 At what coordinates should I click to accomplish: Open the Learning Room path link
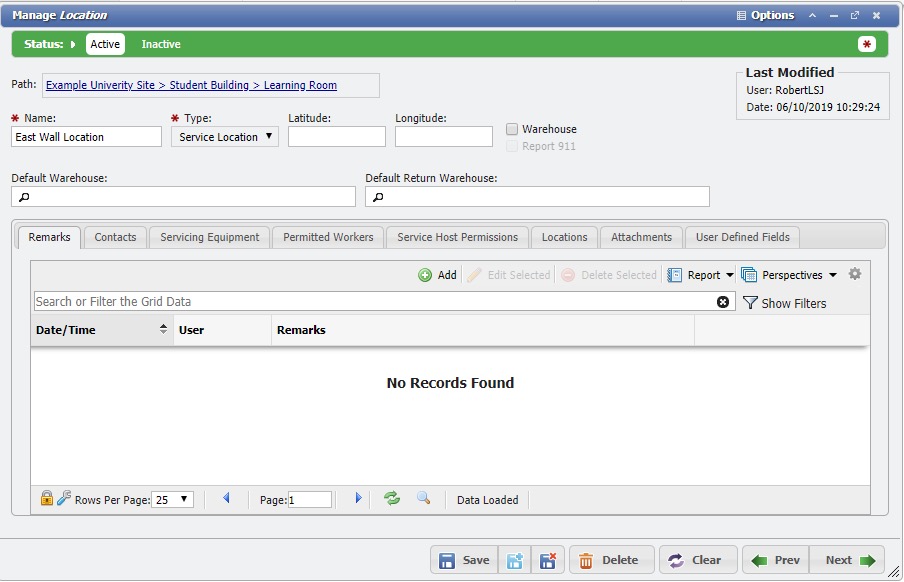(x=300, y=86)
